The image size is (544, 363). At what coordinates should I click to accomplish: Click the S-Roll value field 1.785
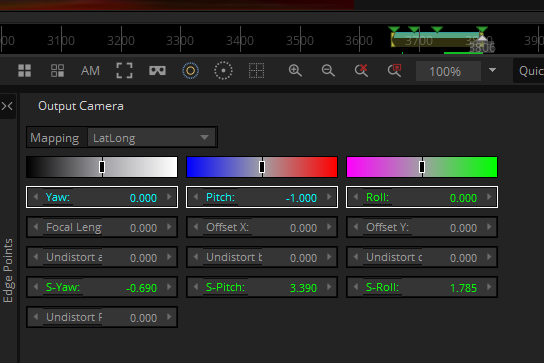(422, 287)
